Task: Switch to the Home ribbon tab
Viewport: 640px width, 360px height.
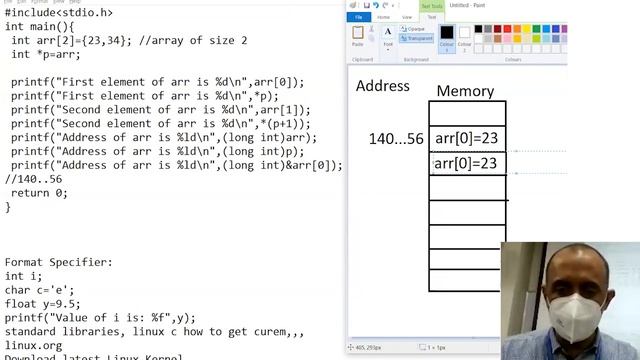Action: tap(383, 17)
